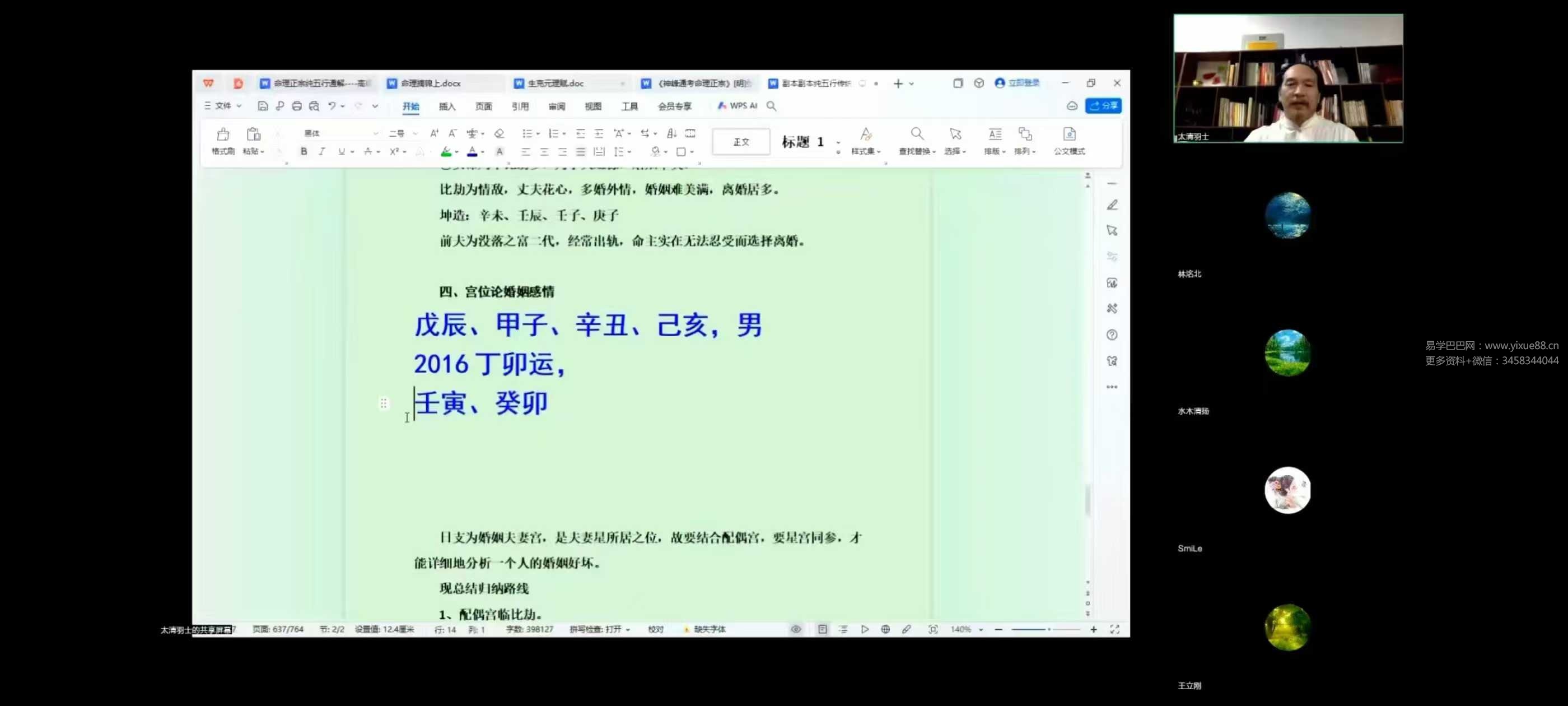Click the blue 分享 (Share) button

(x=1104, y=106)
